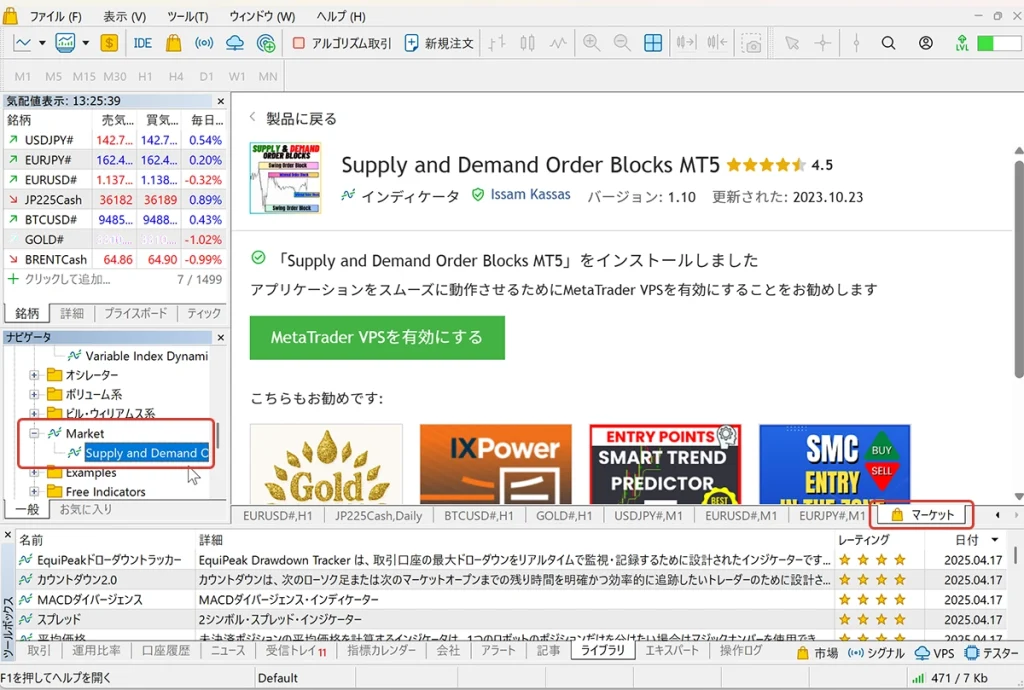
Task: Open the IDE MetaEditor
Action: tap(142, 43)
